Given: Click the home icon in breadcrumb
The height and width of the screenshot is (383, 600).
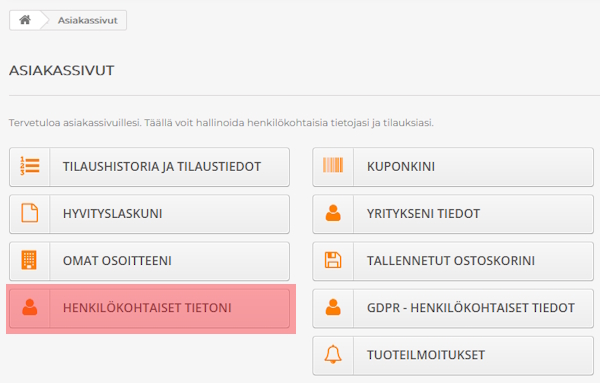Looking at the screenshot, I should [x=25, y=20].
